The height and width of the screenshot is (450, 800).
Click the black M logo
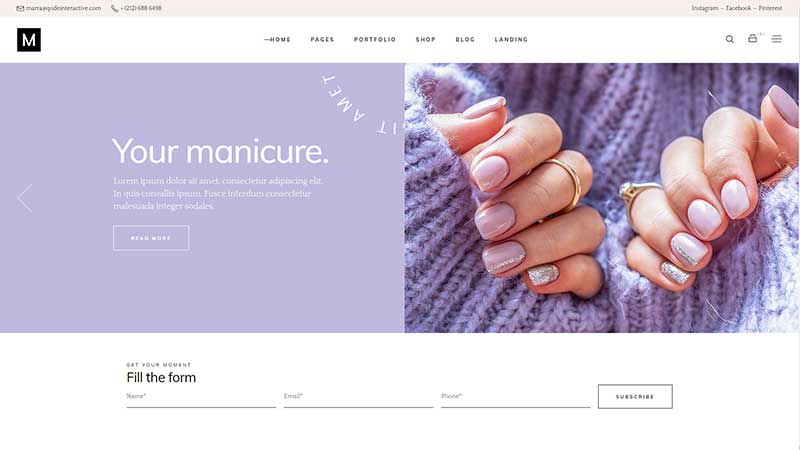tap(29, 39)
